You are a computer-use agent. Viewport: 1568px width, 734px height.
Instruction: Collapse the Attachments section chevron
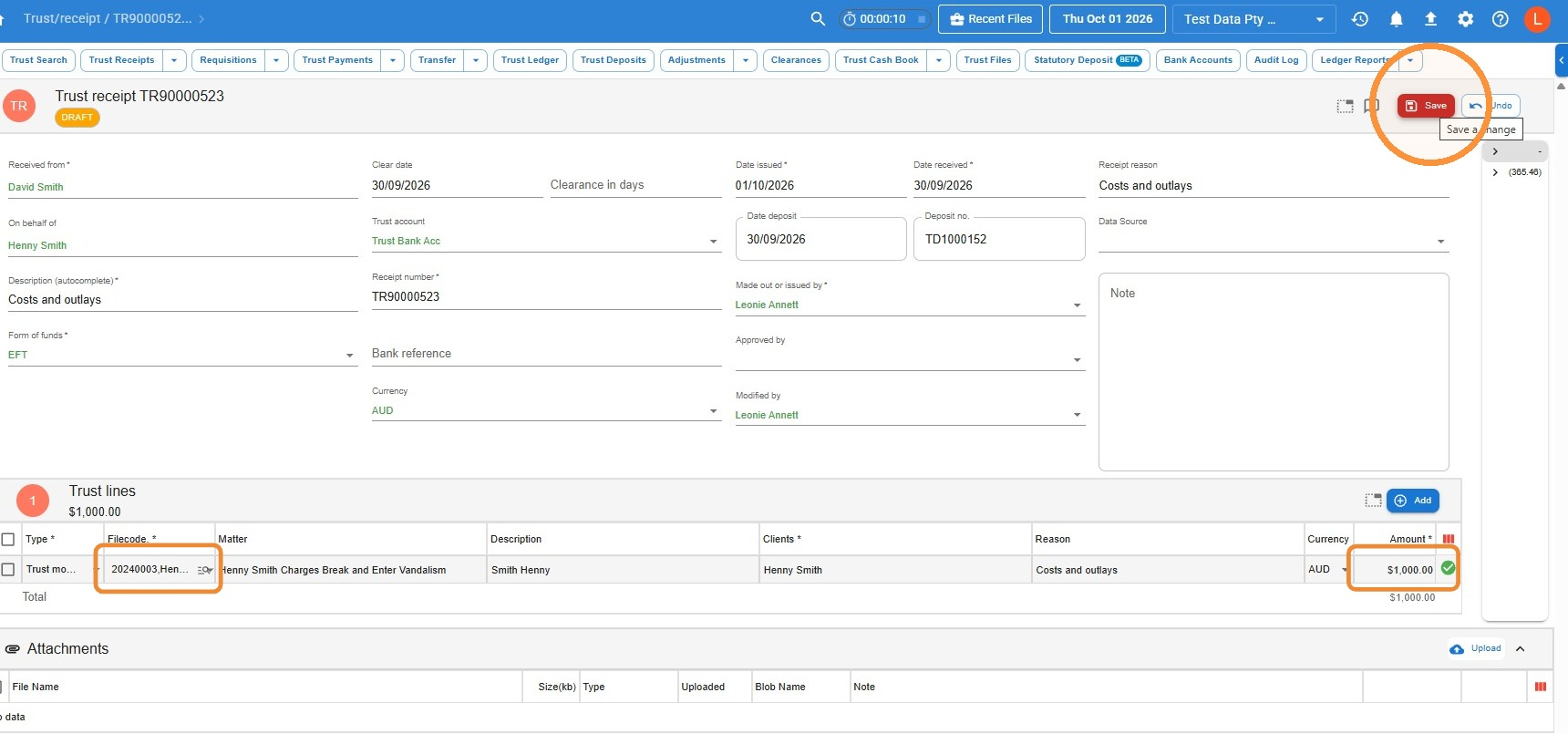point(1520,649)
